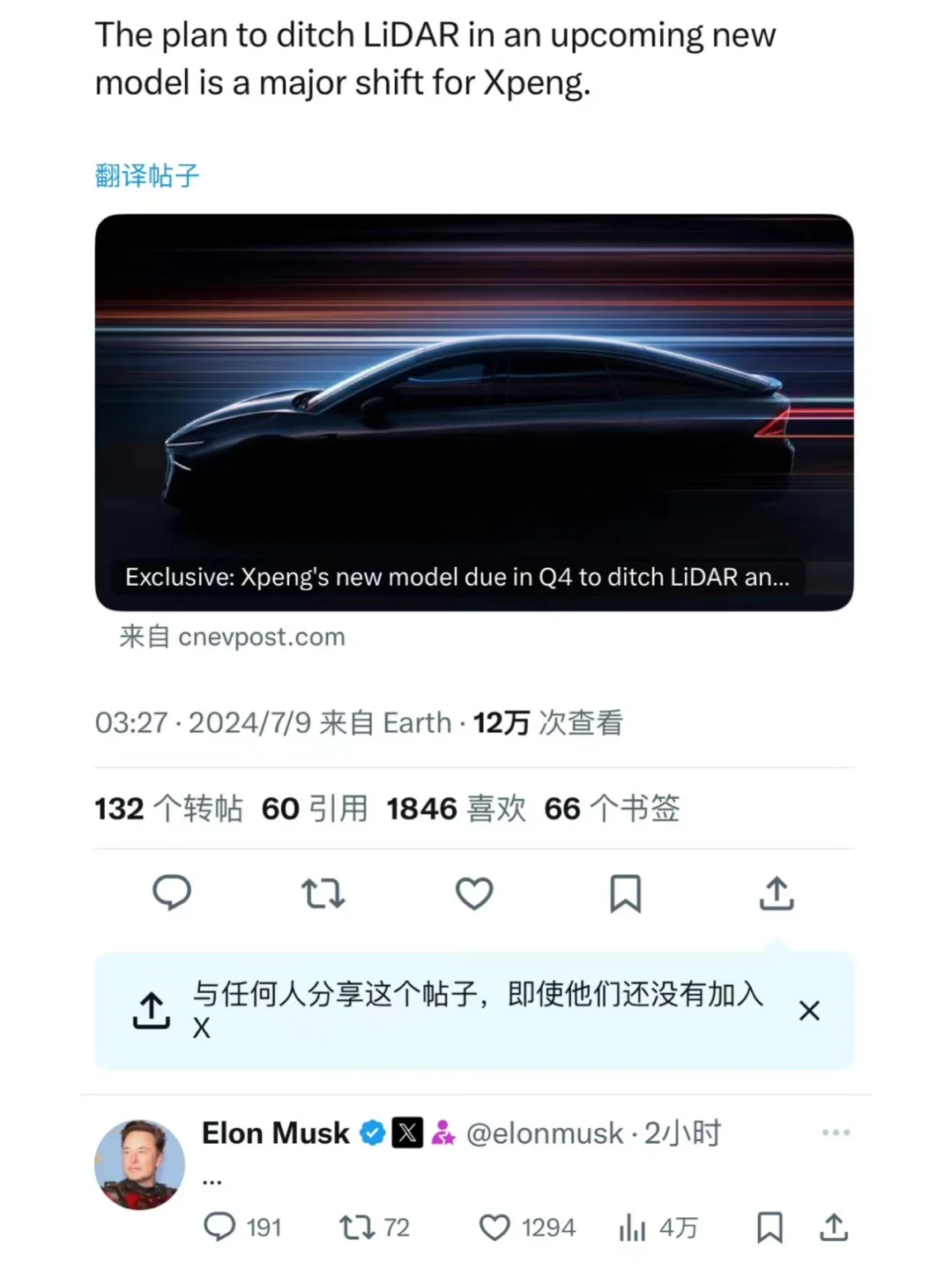This screenshot has width=952, height=1270.
Task: Bookmark Elon Musk's reply
Action: coord(770,1227)
